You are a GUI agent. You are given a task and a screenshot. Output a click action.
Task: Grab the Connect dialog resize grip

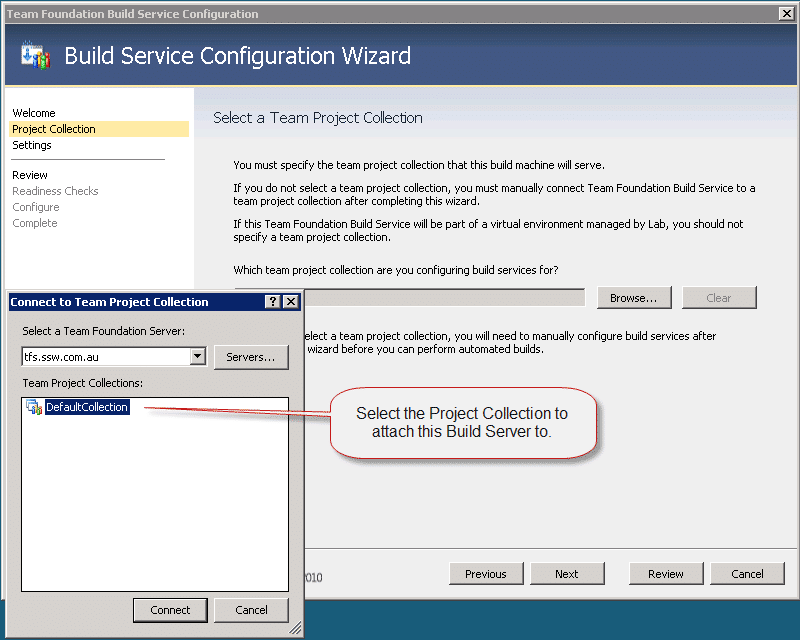(x=295, y=628)
